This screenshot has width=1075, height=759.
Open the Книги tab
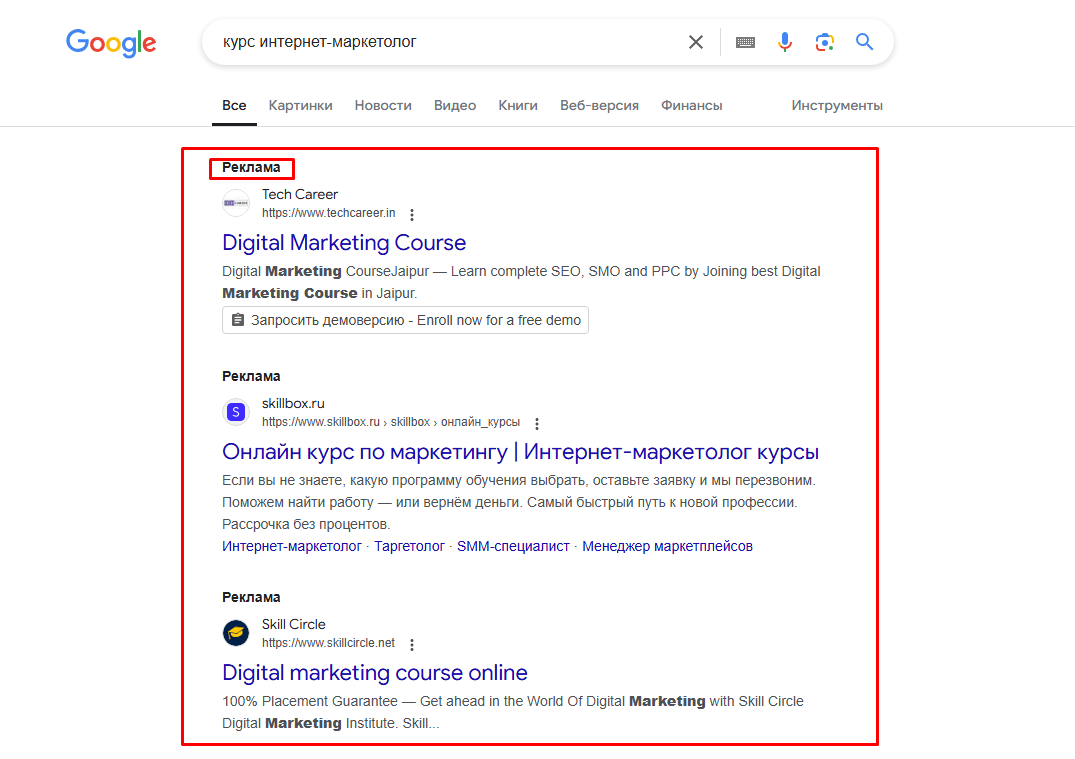tap(518, 106)
